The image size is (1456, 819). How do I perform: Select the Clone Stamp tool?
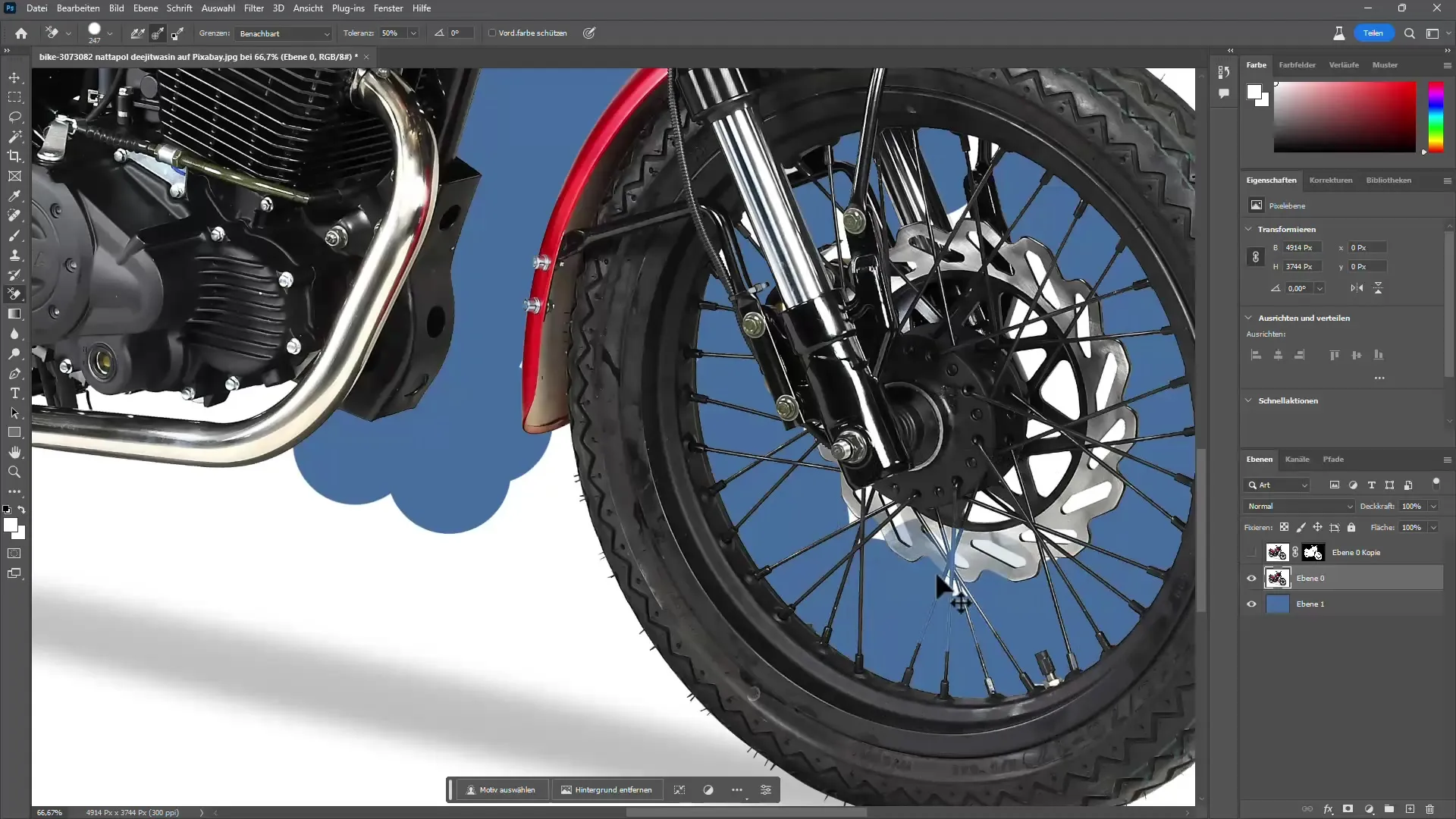(x=14, y=256)
